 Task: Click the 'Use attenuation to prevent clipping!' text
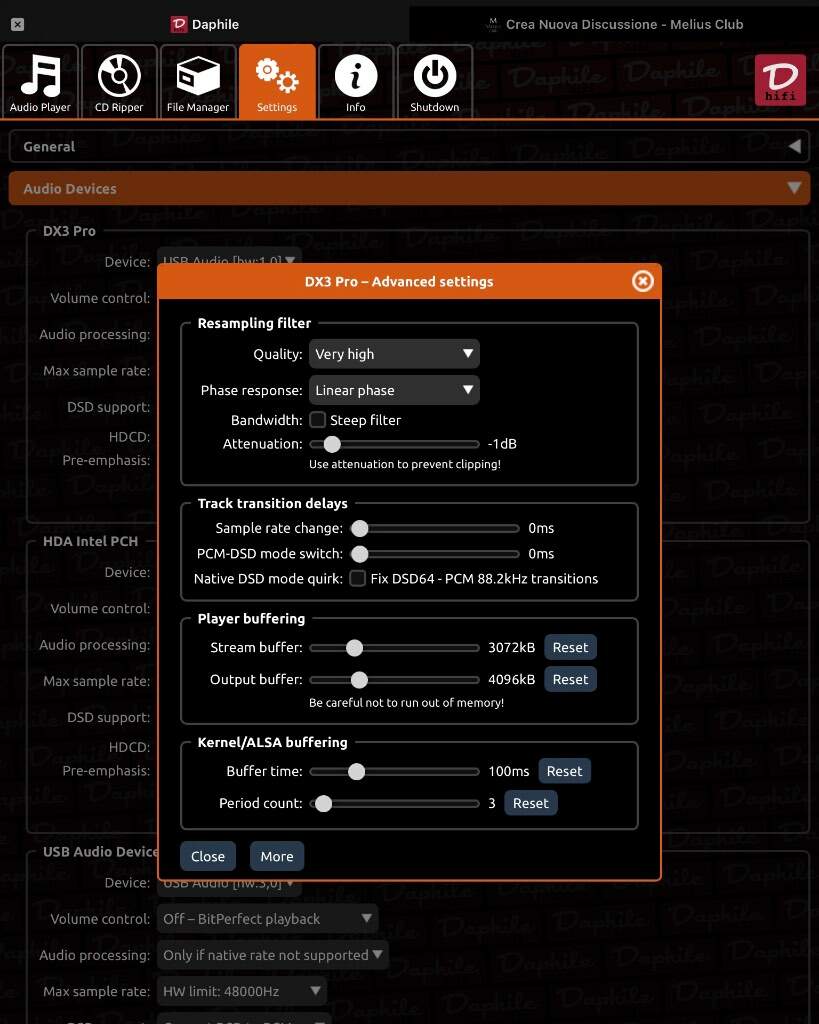pos(405,464)
